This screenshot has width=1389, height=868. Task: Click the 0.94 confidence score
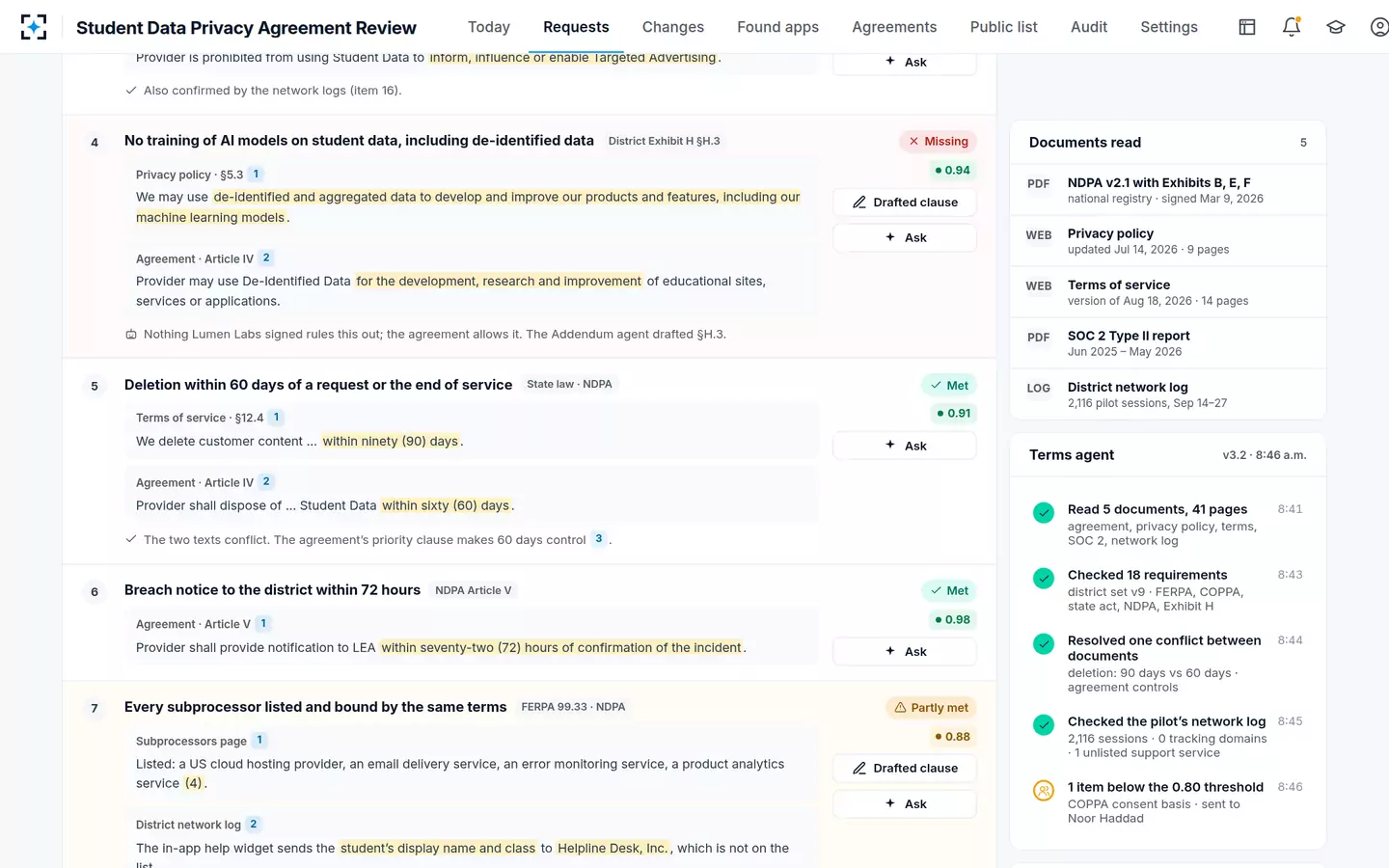tap(952, 171)
